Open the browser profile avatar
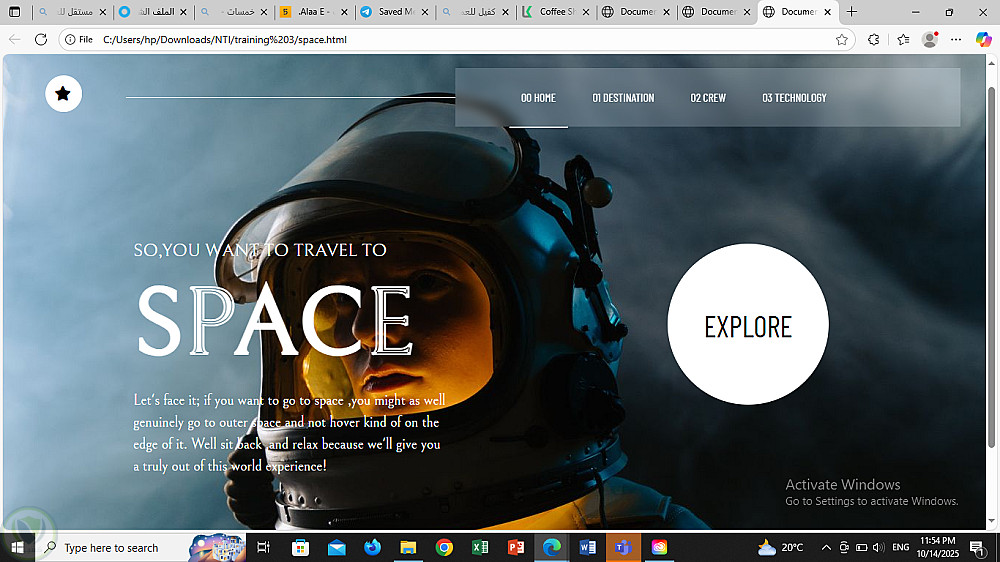 click(x=930, y=40)
